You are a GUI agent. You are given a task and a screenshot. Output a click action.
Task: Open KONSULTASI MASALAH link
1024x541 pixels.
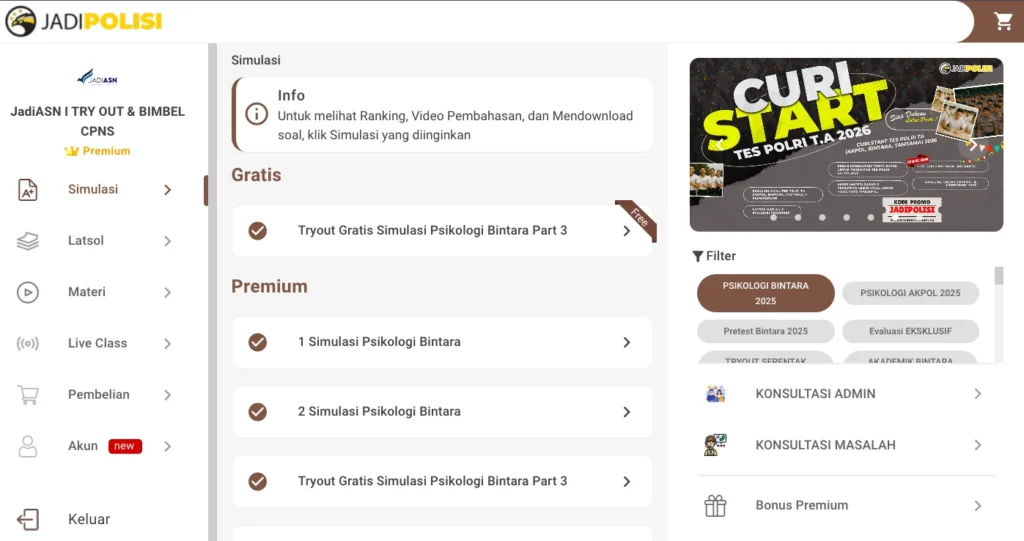point(825,445)
